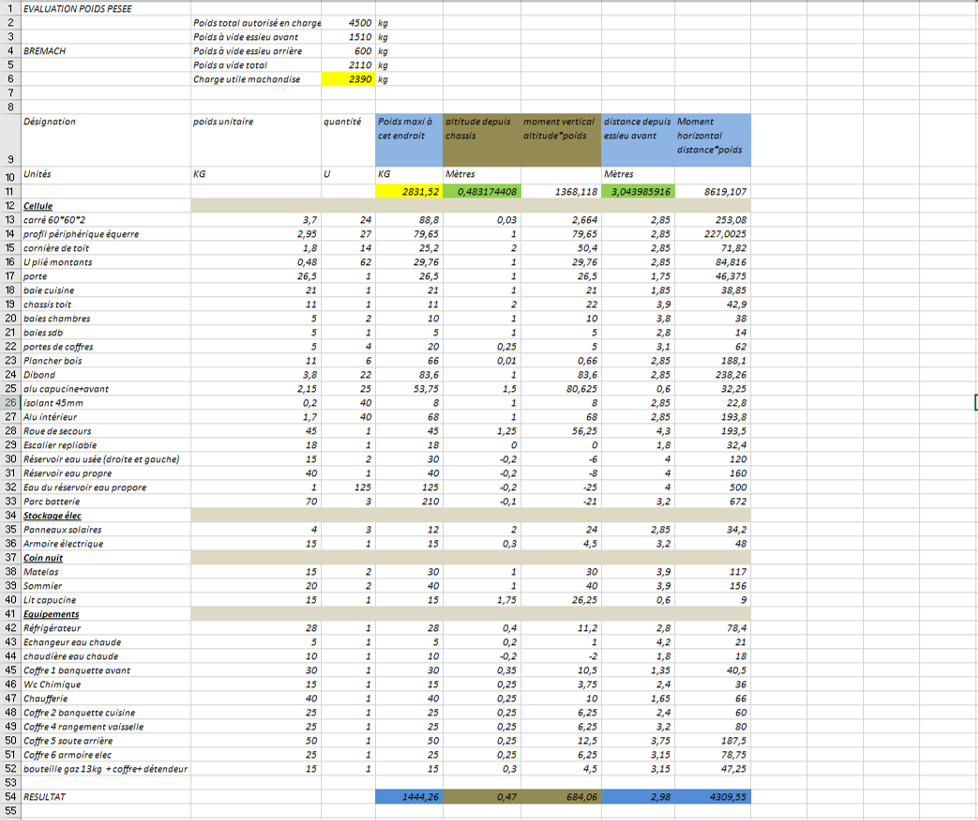Screen dimensions: 978x820
Task: Click the RESULTAT label cell
Action: tap(44, 797)
